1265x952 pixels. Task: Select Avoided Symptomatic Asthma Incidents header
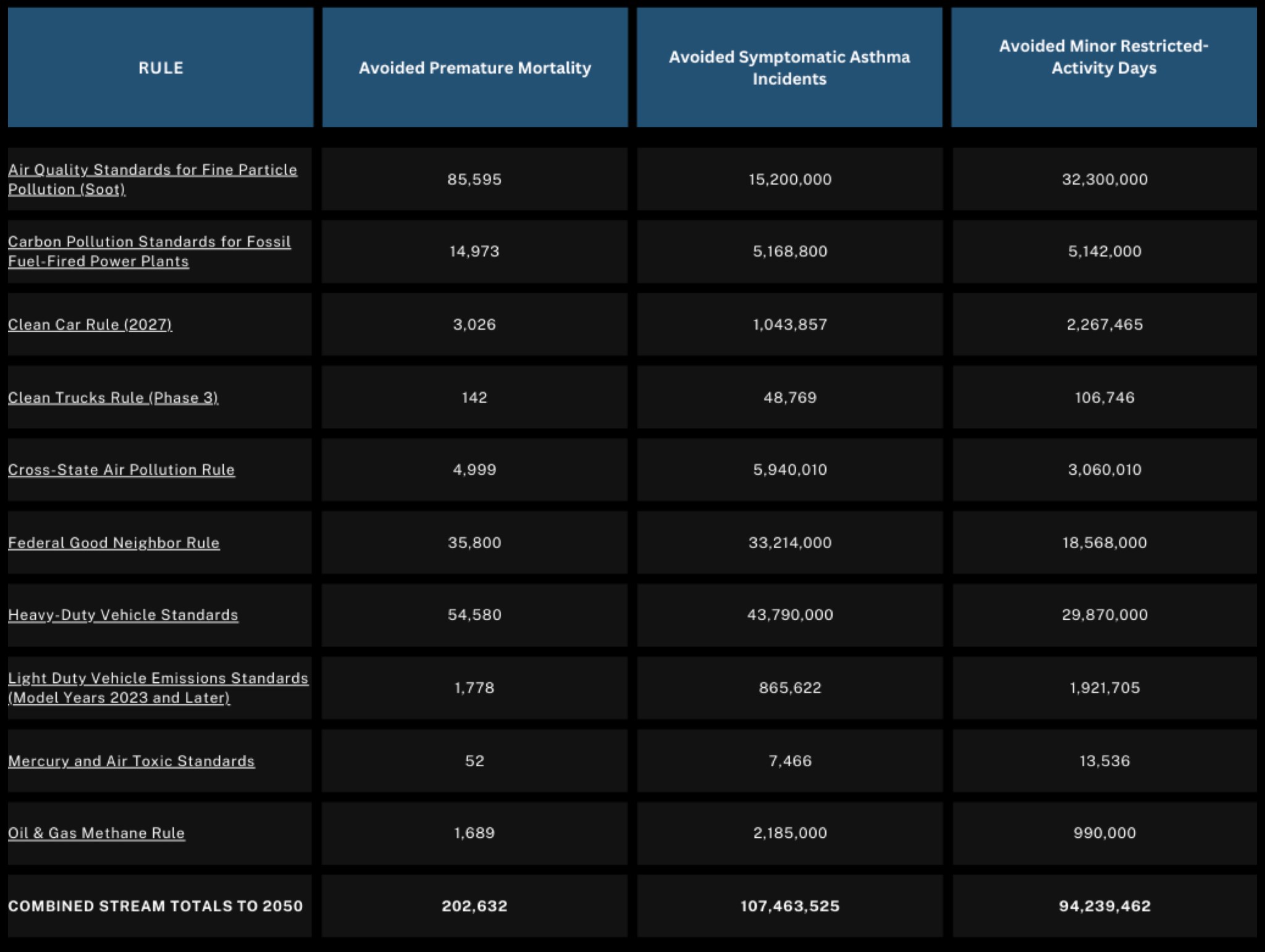789,68
